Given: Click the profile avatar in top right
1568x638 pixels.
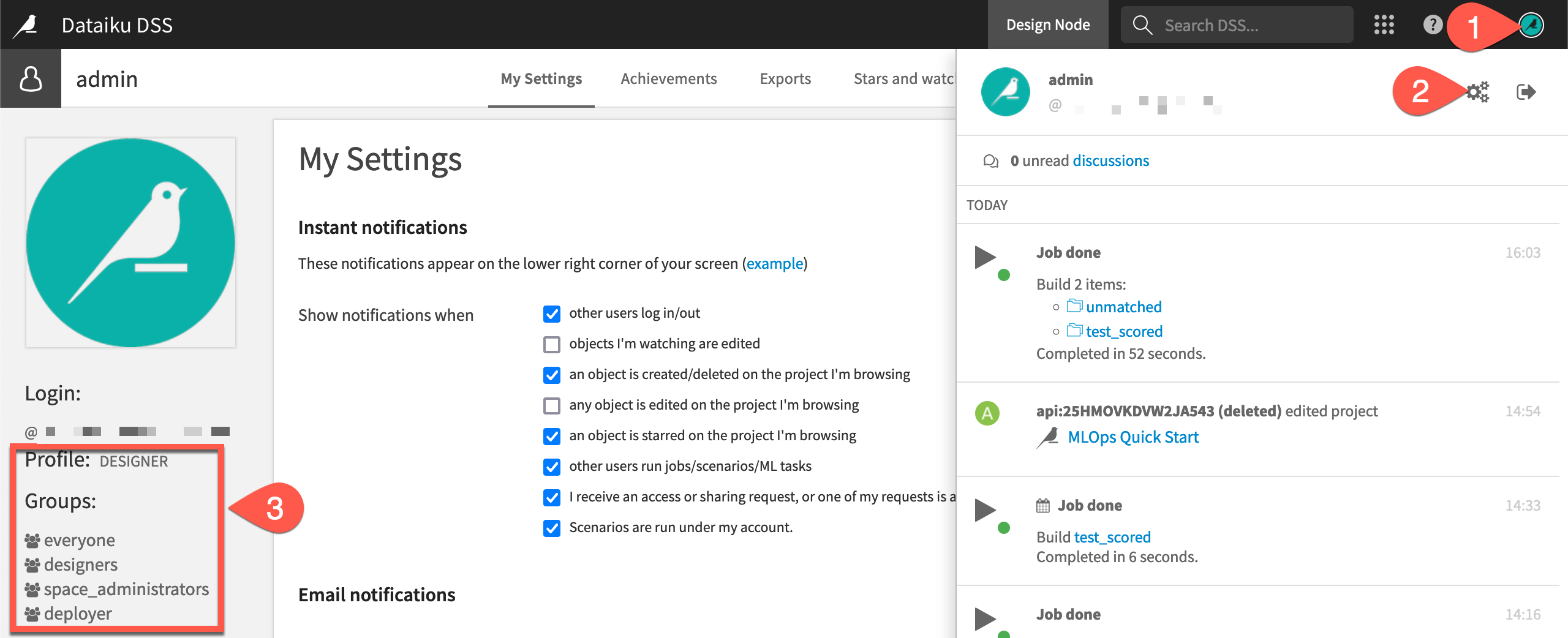Looking at the screenshot, I should 1531,24.
